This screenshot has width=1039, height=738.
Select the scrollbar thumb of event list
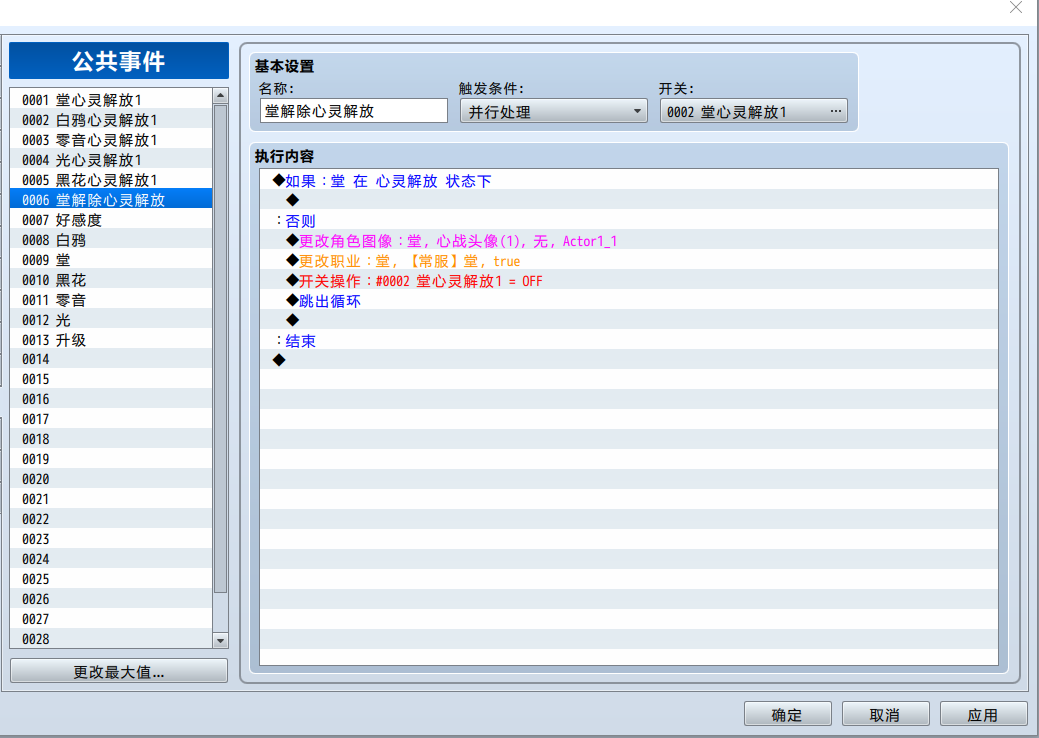221,349
